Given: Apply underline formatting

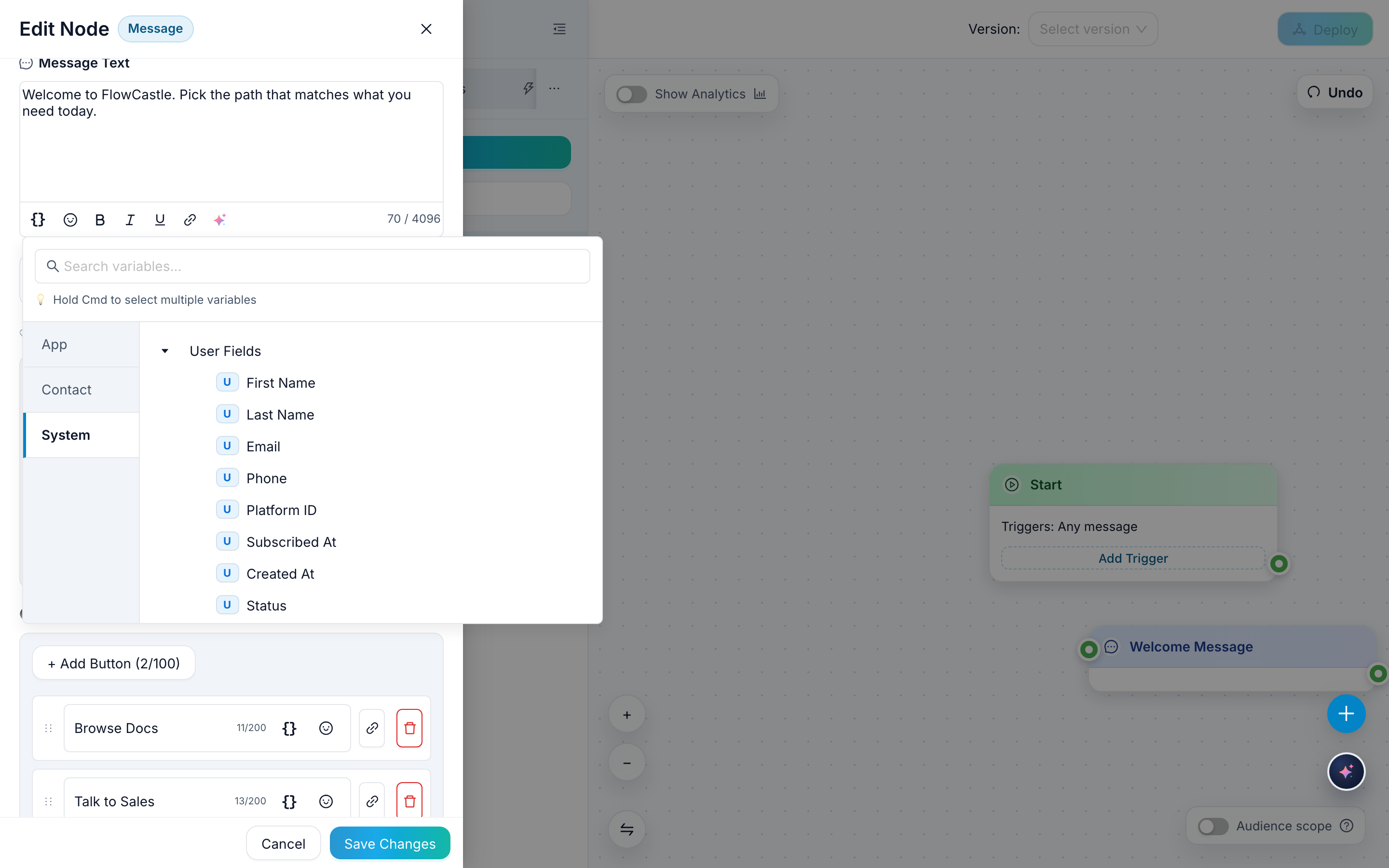Looking at the screenshot, I should pos(160,219).
